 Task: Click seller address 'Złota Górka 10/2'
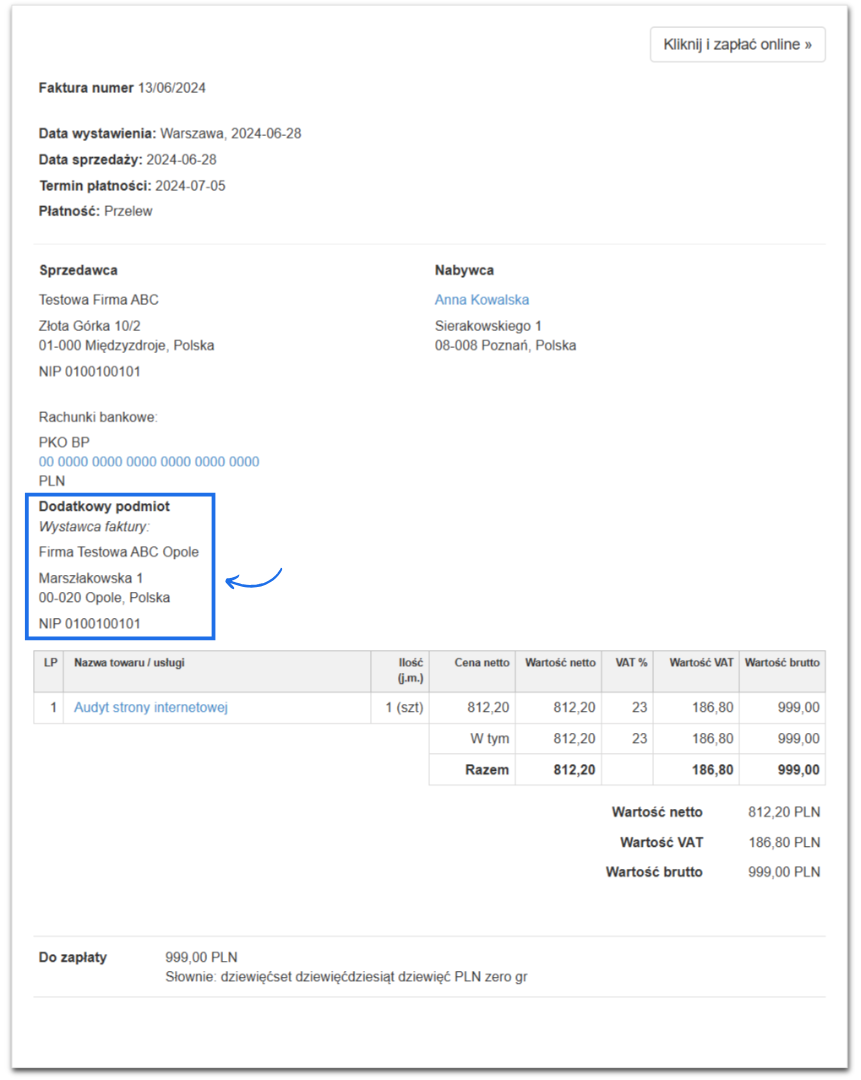(x=90, y=326)
